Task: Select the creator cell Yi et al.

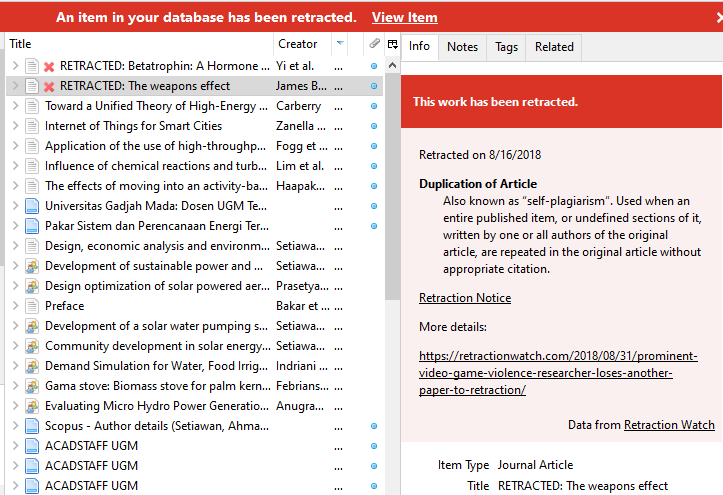Action: pos(295,66)
